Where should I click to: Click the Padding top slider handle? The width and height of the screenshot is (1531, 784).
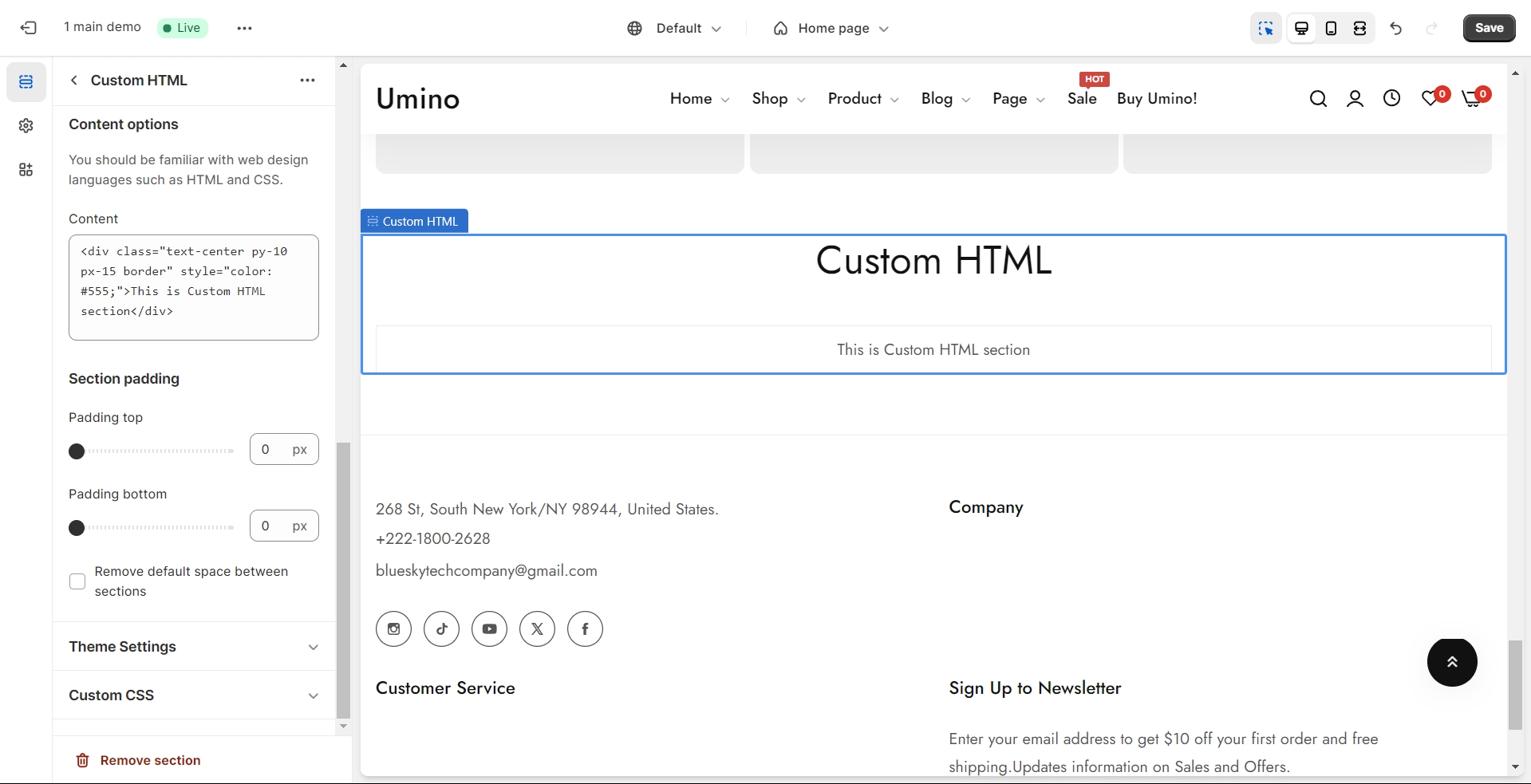coord(77,451)
